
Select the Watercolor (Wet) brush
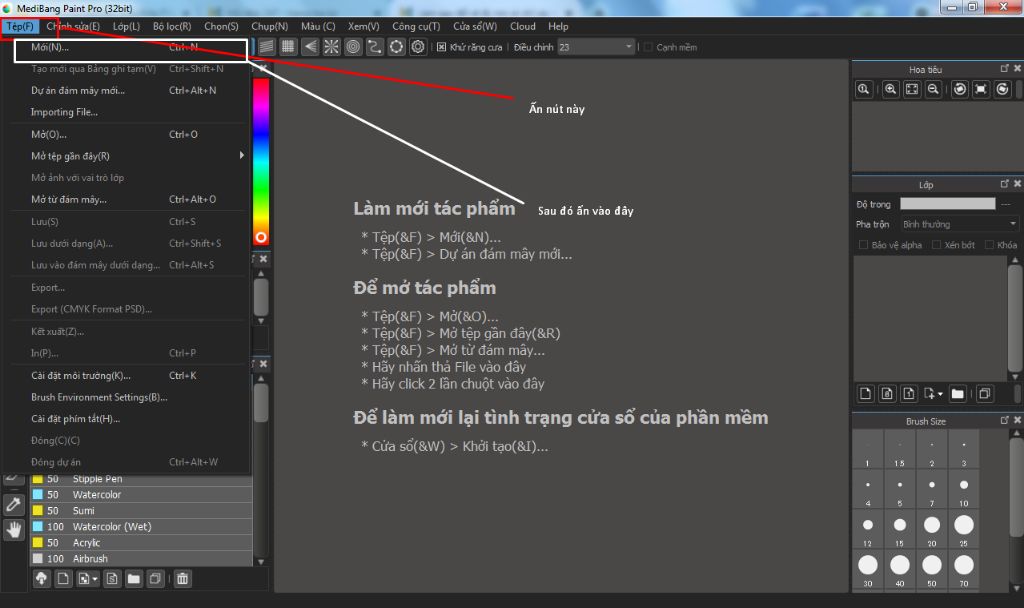pos(141,526)
